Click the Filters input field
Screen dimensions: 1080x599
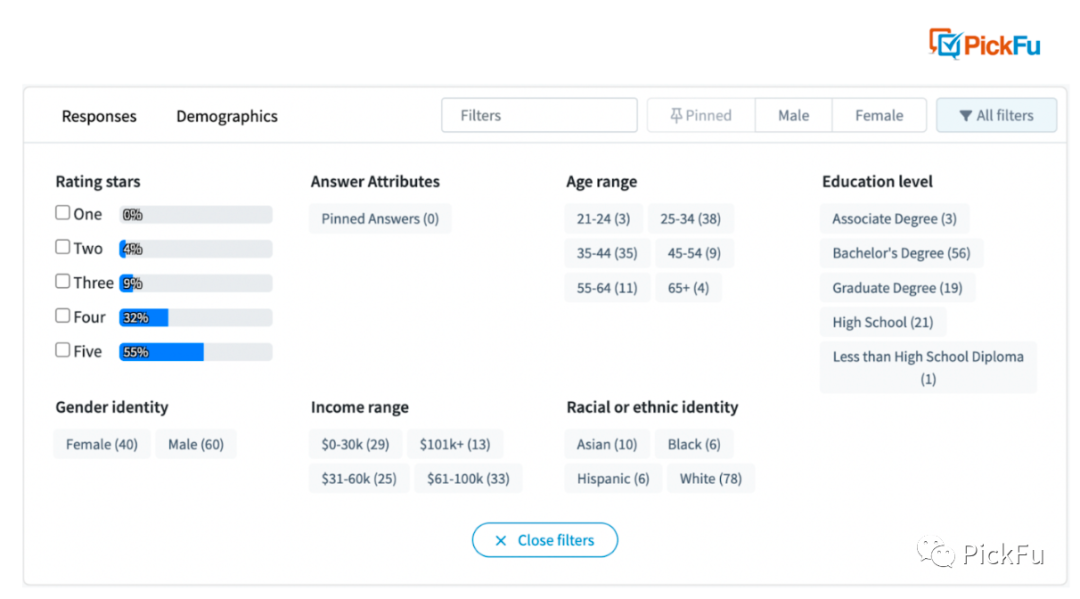pyautogui.click(x=539, y=115)
